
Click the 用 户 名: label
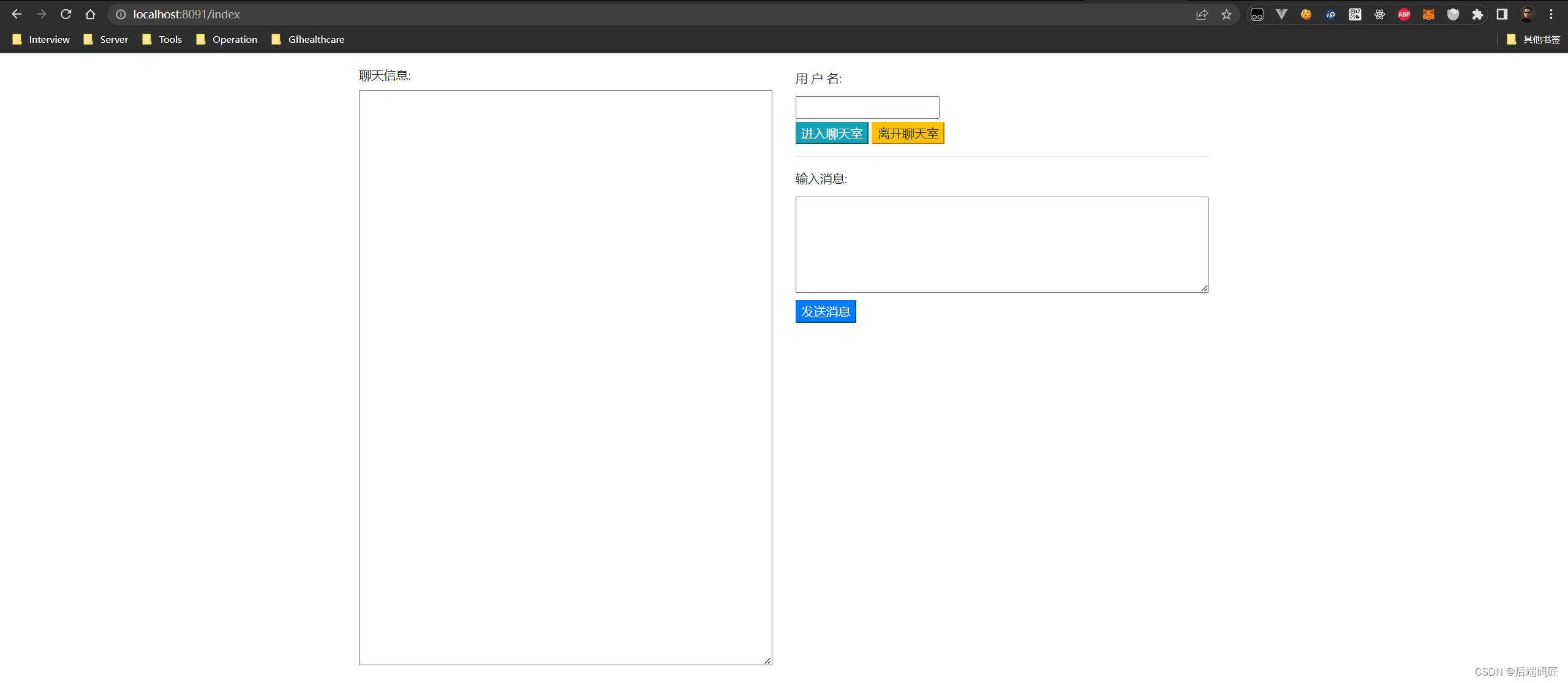[818, 78]
